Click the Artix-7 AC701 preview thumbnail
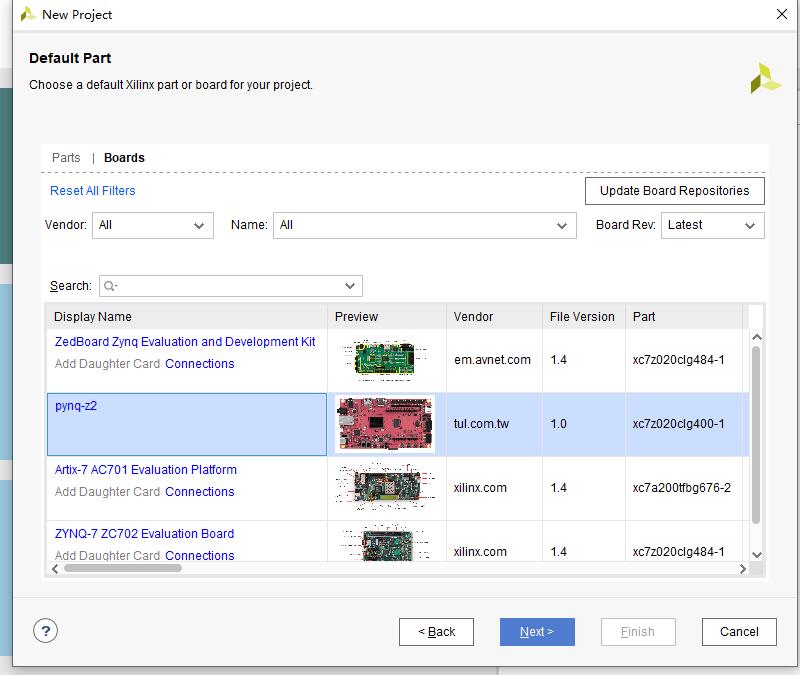This screenshot has width=800, height=675. point(386,488)
